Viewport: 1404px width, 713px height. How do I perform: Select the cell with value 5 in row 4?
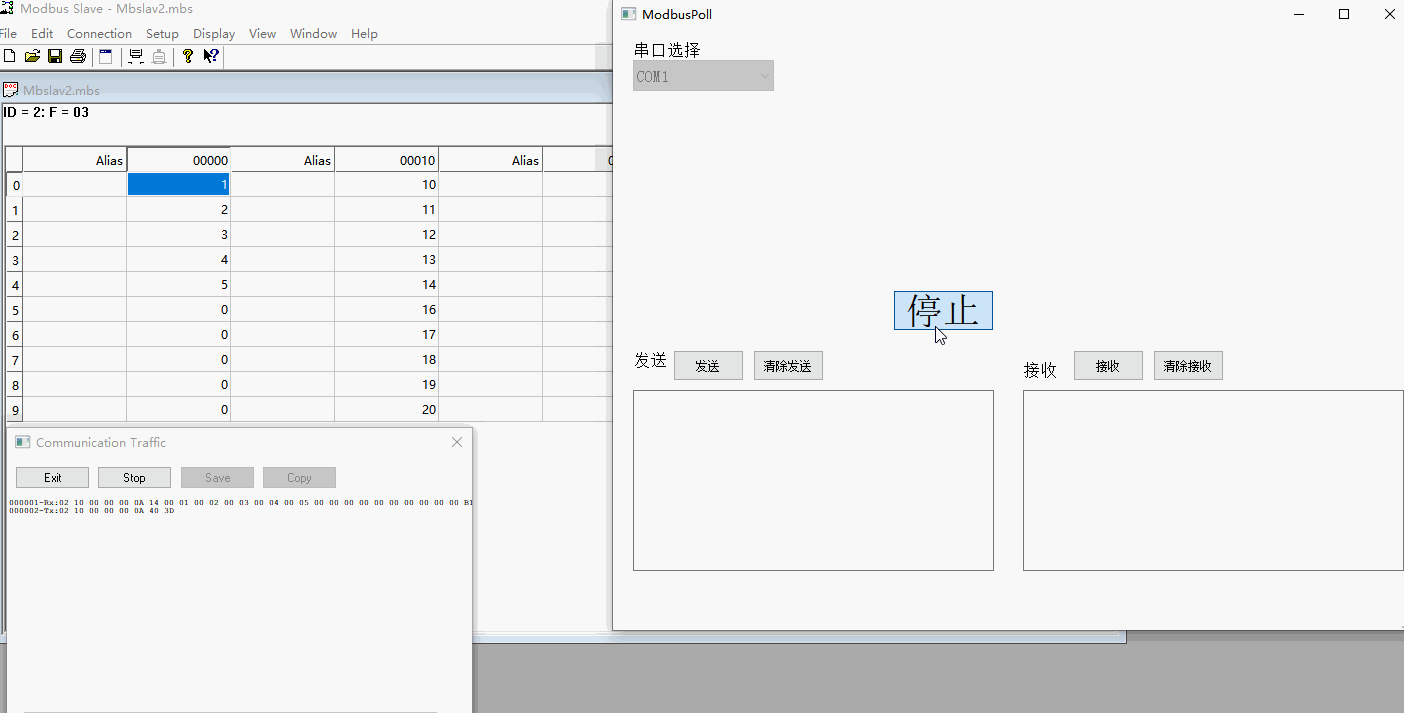(179, 285)
